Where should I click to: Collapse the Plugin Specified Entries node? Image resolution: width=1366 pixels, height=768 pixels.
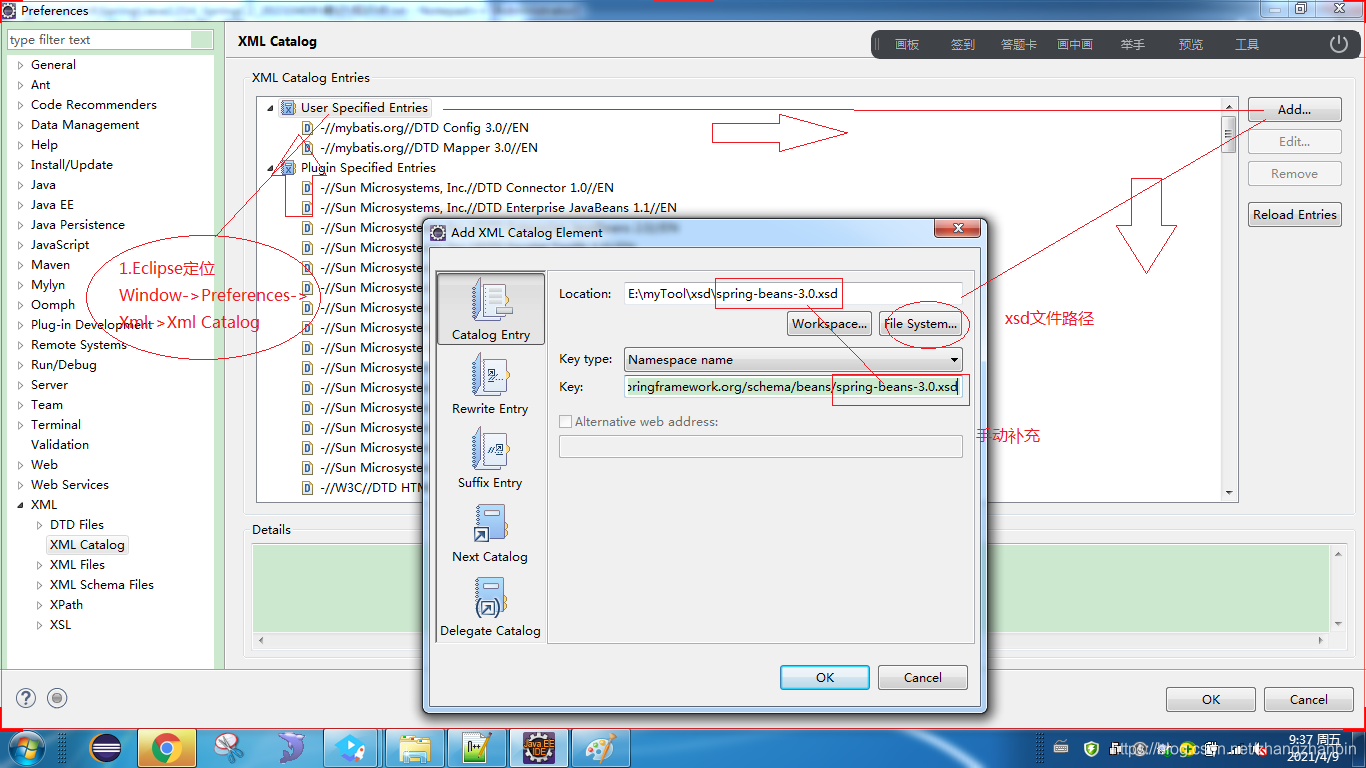[269, 167]
